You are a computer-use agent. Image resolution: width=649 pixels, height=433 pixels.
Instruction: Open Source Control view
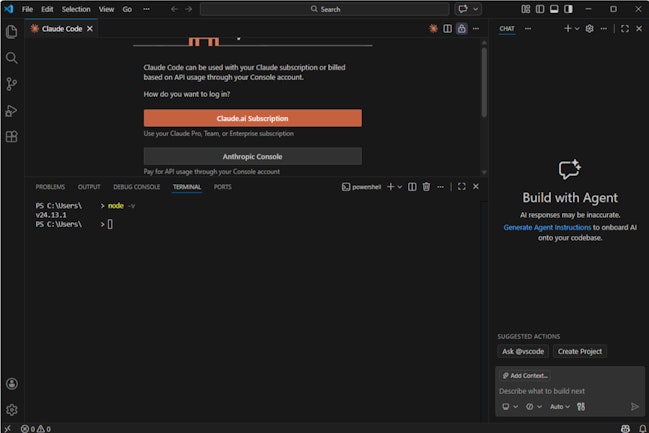click(x=12, y=84)
